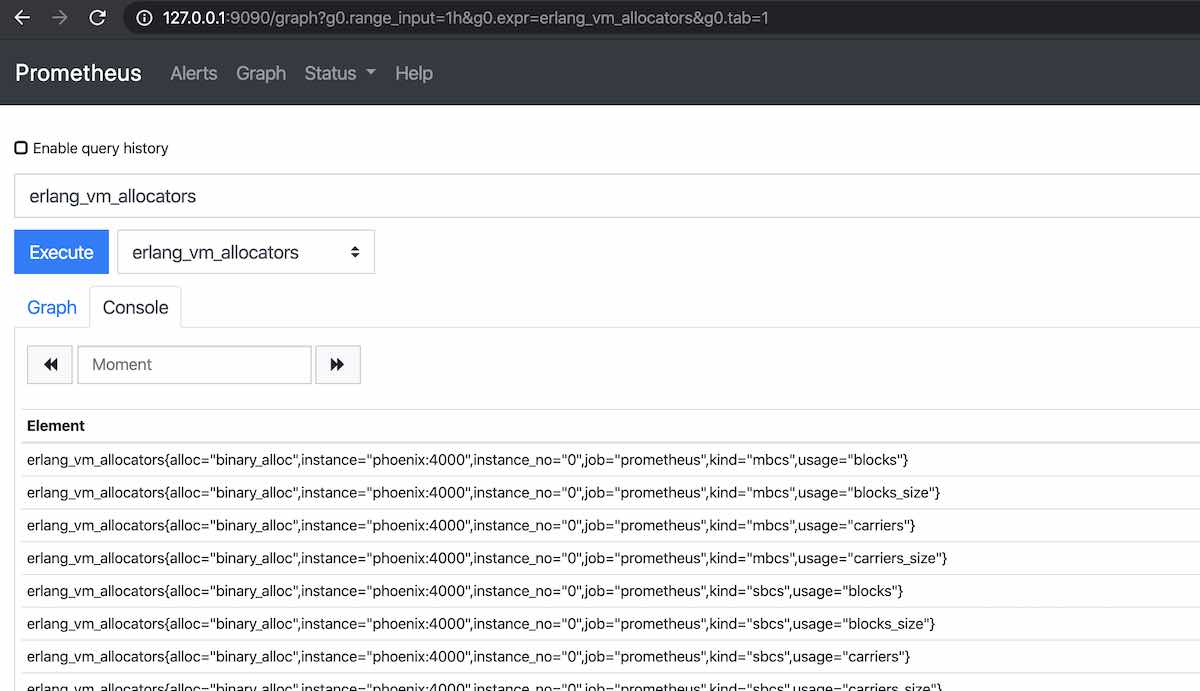Open the Help page link
The image size is (1200, 691).
point(413,73)
